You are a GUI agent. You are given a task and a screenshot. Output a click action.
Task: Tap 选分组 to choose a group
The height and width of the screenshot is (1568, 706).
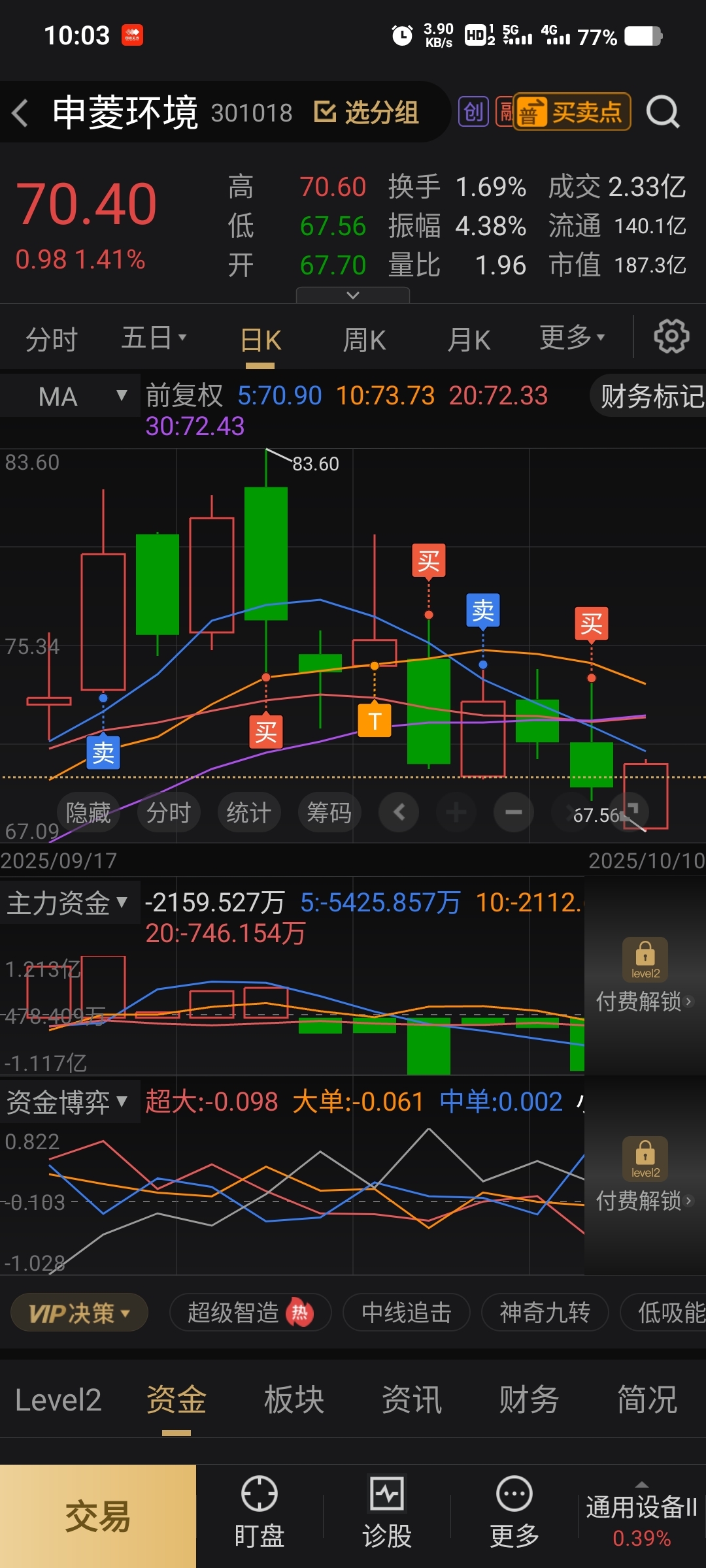(x=367, y=112)
